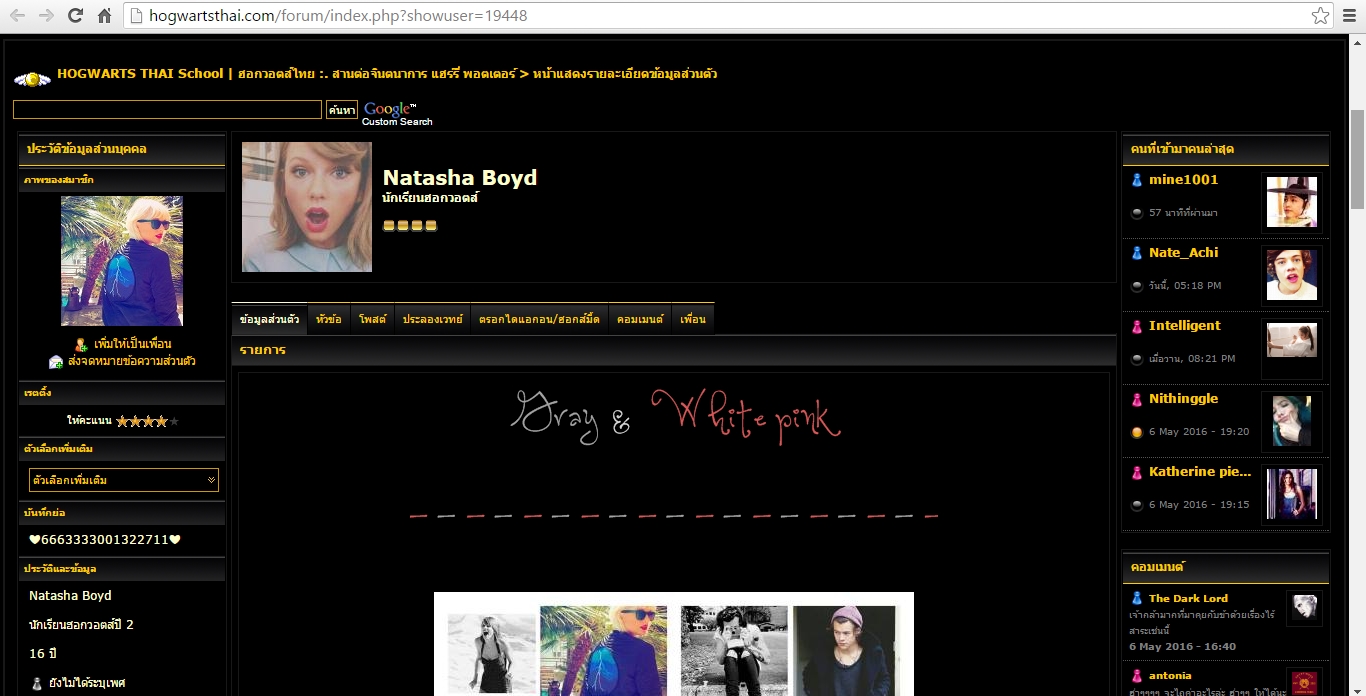The width and height of the screenshot is (1366, 696).
Task: Click the ค้นหา search button
Action: pos(341,110)
